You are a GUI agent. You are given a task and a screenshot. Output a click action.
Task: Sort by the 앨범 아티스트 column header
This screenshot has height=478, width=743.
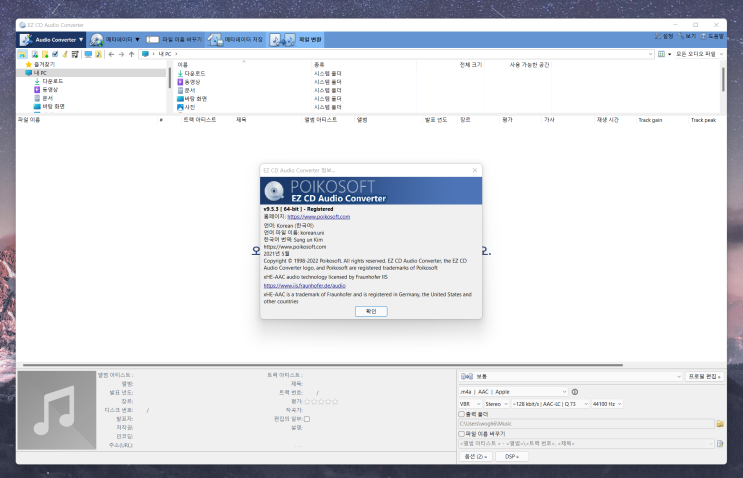pyautogui.click(x=320, y=120)
